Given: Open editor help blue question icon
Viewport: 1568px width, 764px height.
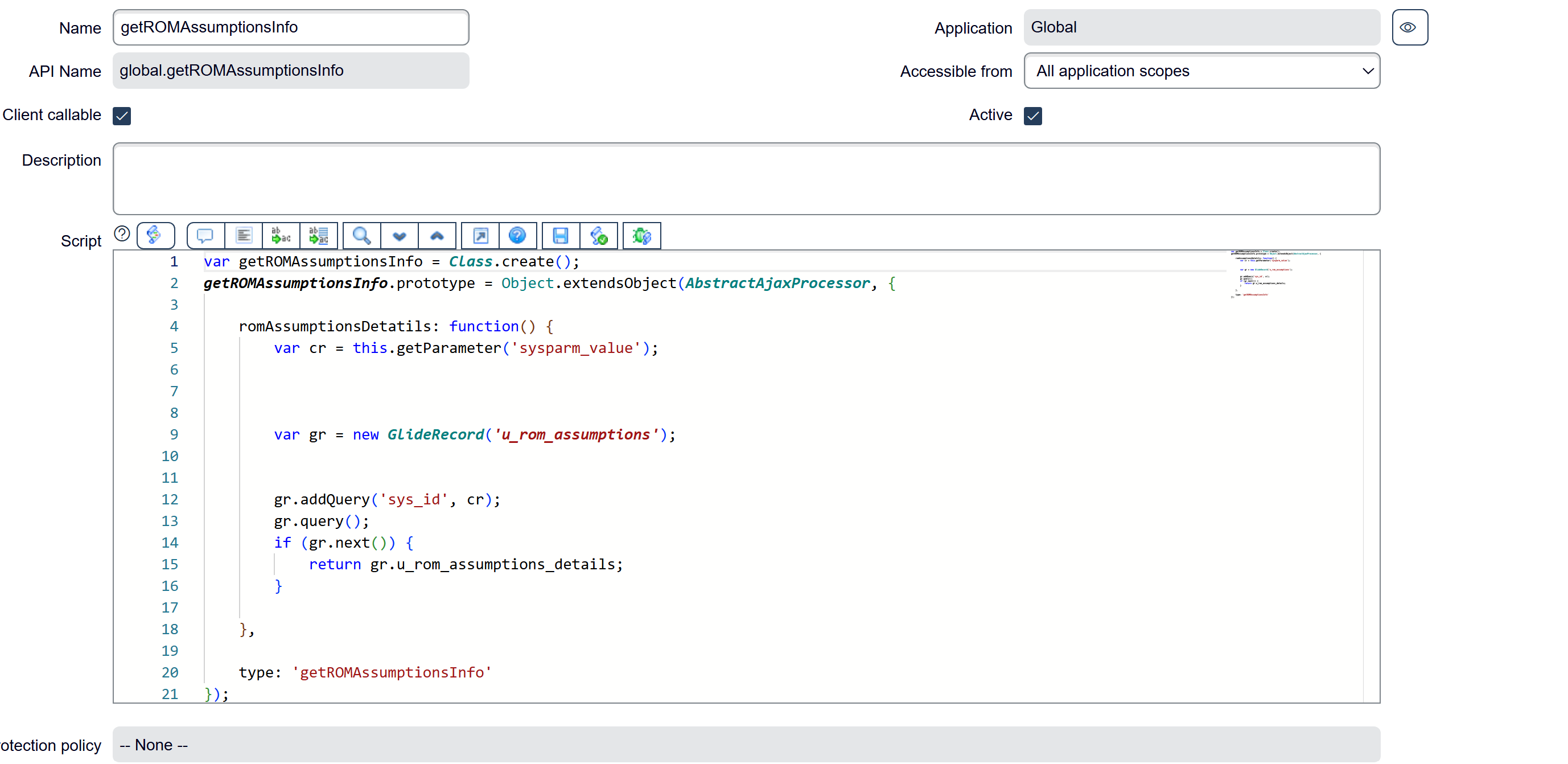Looking at the screenshot, I should click(x=517, y=235).
